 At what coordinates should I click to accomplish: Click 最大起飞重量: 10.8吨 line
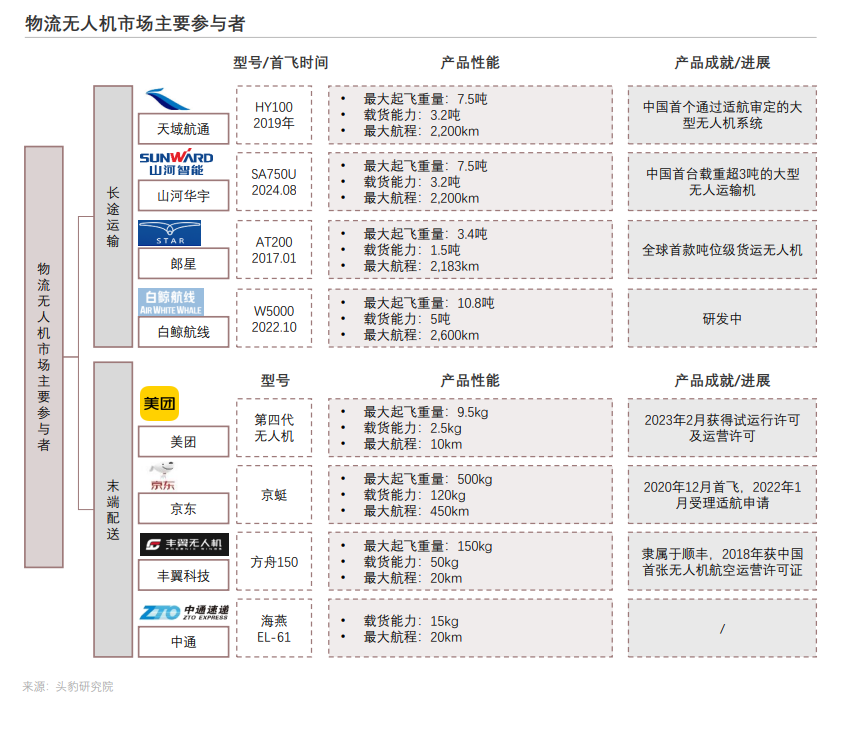(x=428, y=303)
